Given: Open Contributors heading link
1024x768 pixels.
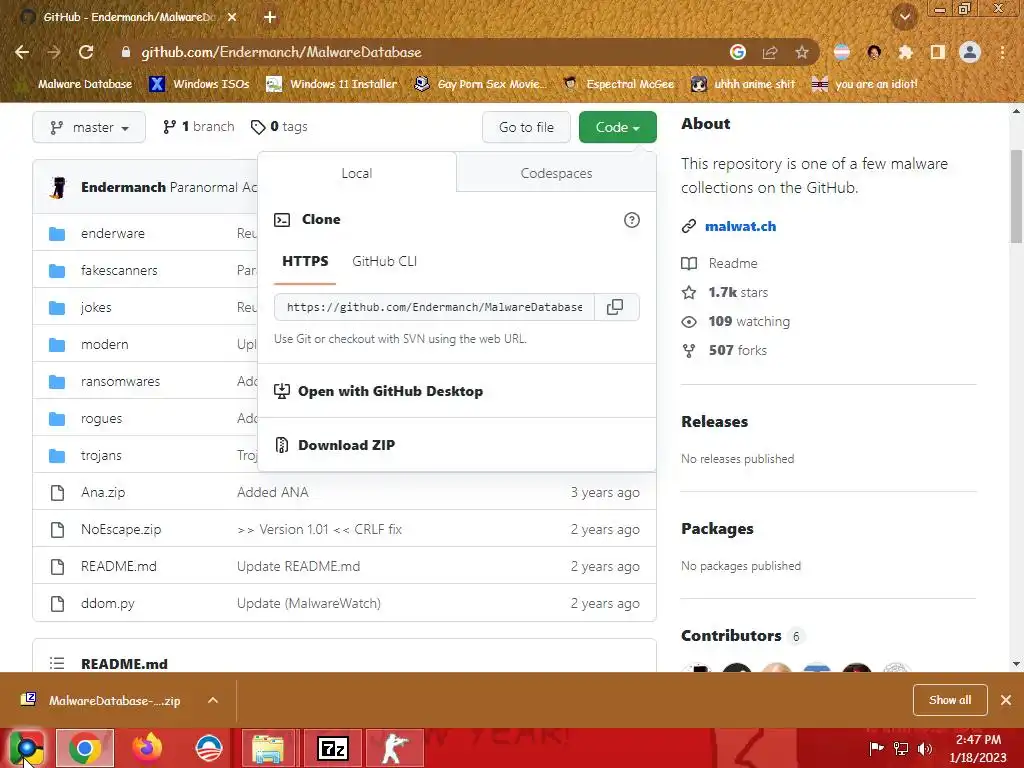Looking at the screenshot, I should (x=731, y=635).
